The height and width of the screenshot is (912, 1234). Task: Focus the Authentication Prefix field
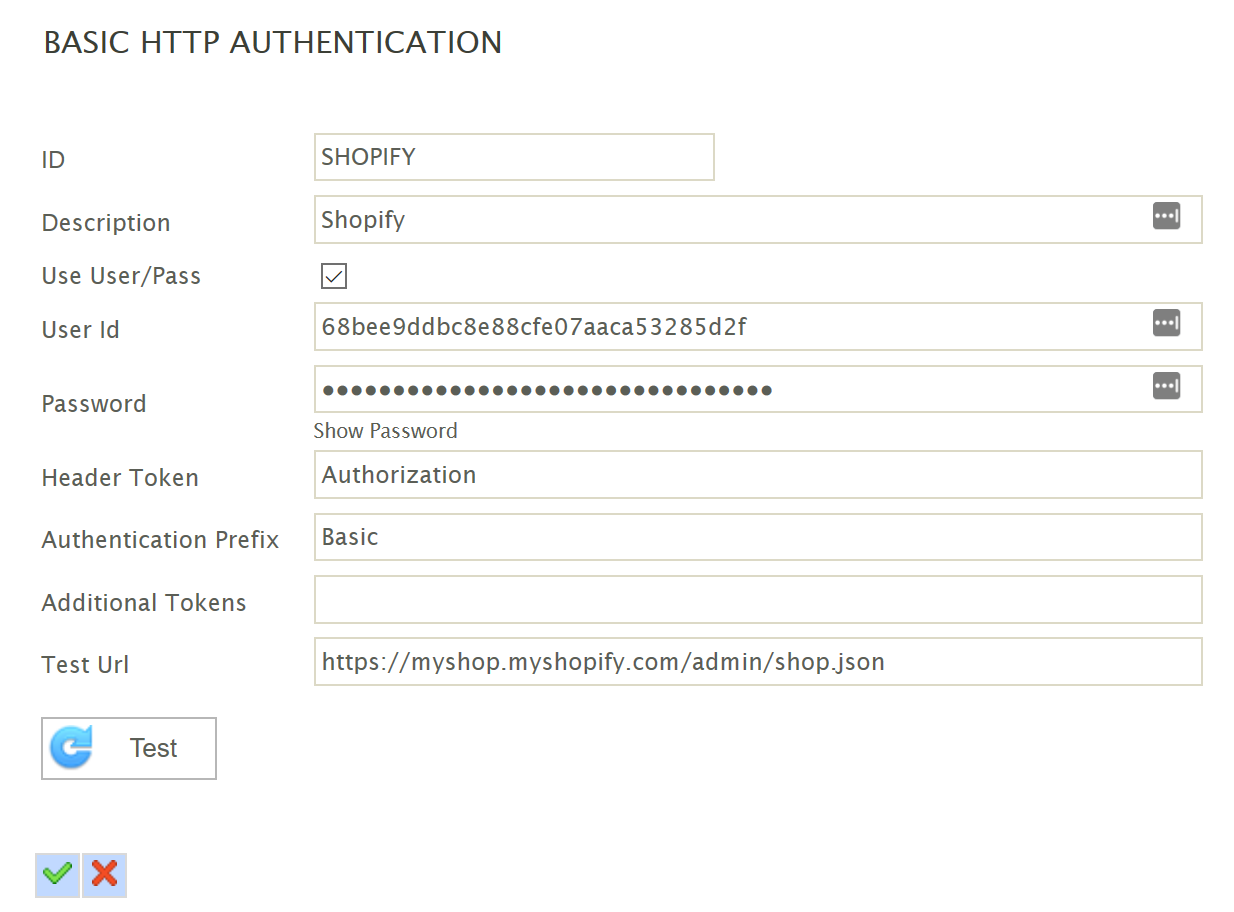757,537
